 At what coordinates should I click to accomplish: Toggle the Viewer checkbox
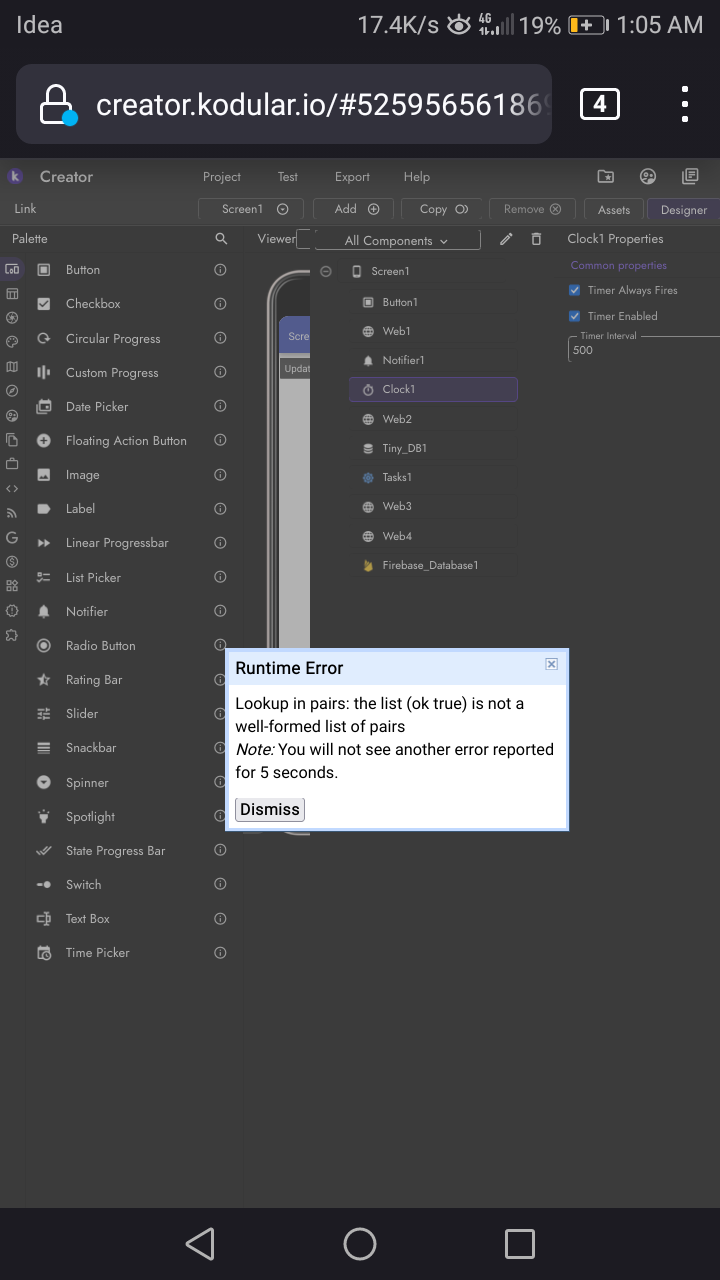click(305, 238)
